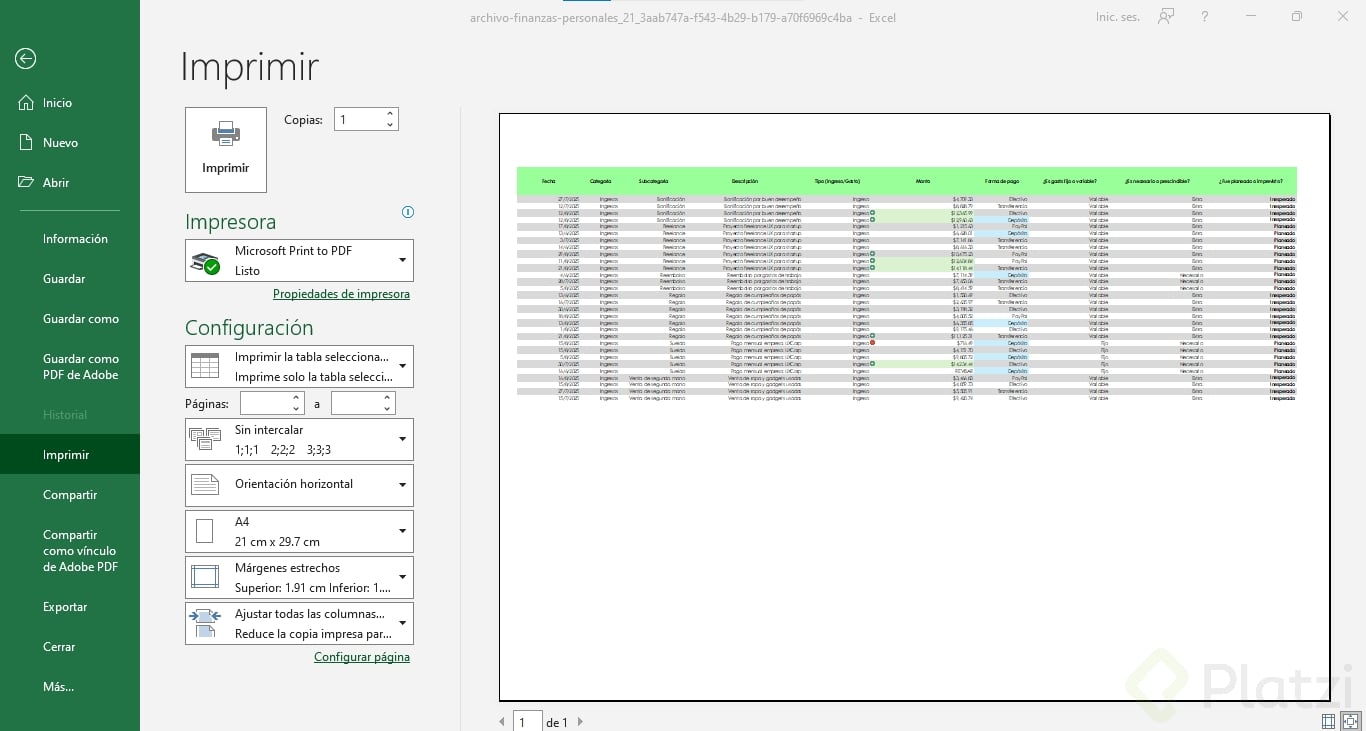The height and width of the screenshot is (731, 1366).
Task: Open the Microsoft Print to PDF printer dropdown
Action: (299, 260)
